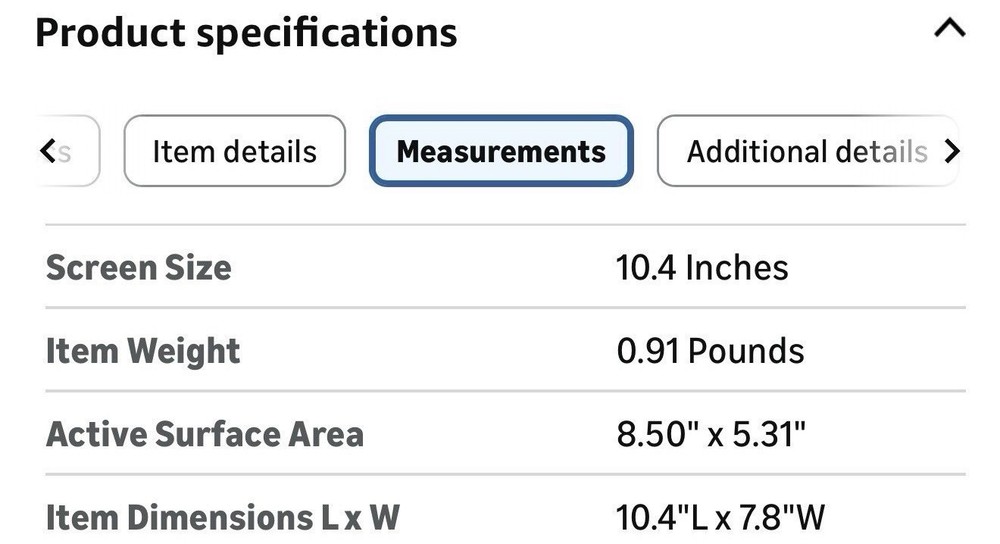Viewport: 1000px width, 544px height.
Task: Click the Item Dimensions L x W label
Action: (223, 518)
